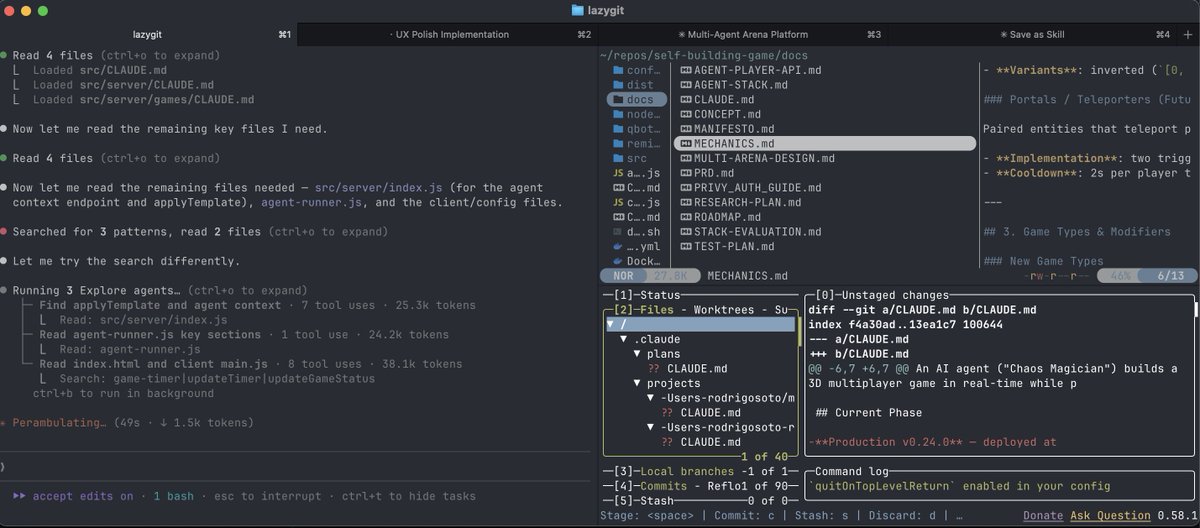Select the Files tab in lazygit
Image resolution: width=1200 pixels, height=528 pixels.
(x=658, y=310)
